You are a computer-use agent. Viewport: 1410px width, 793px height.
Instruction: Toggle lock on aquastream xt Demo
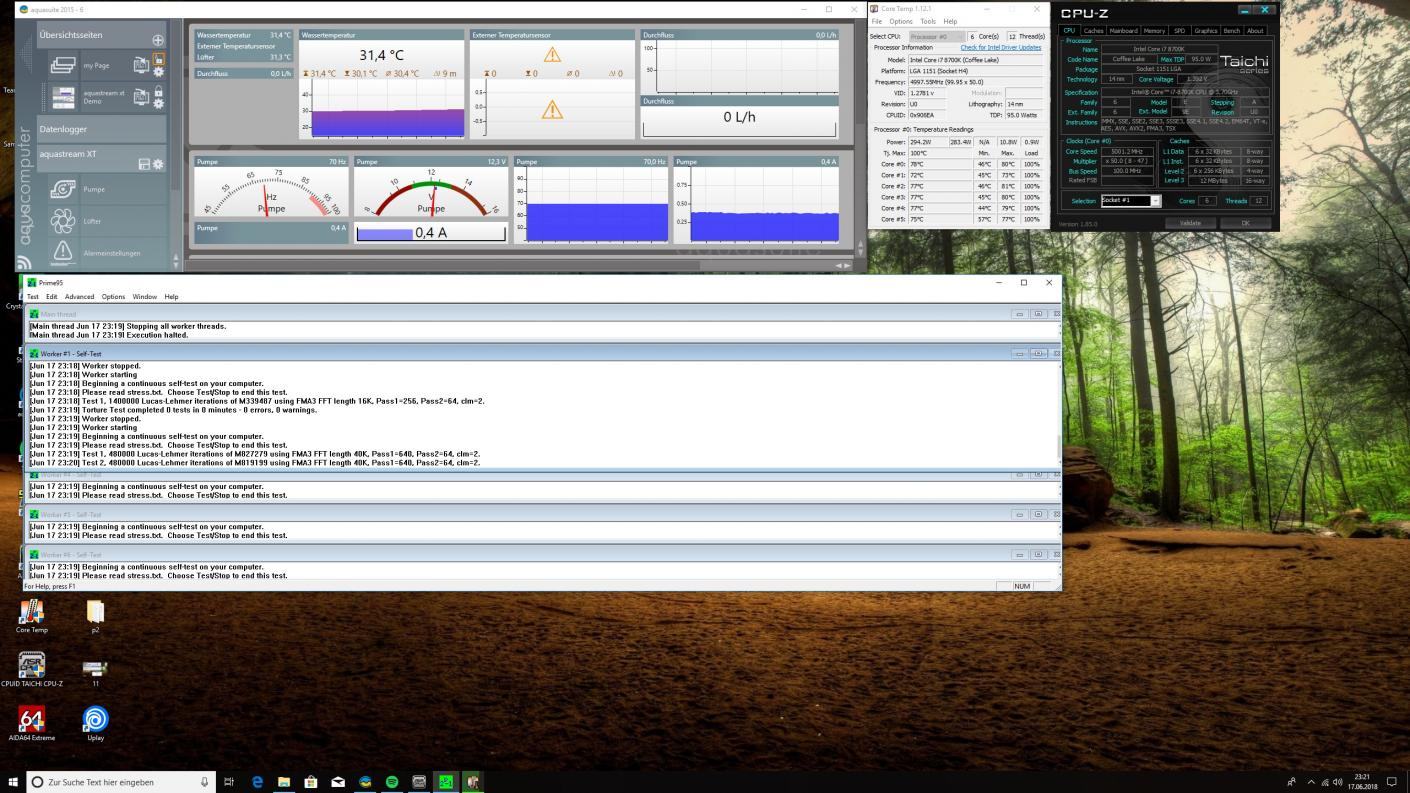coord(158,91)
